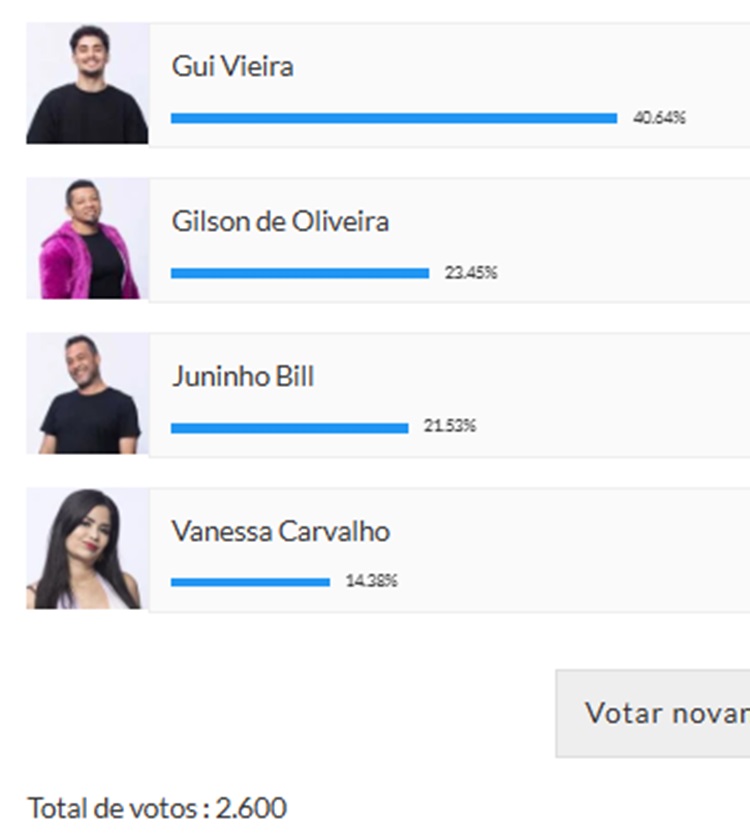The width and height of the screenshot is (750, 833).
Task: Click Gui Vieira's photo thumbnail
Action: (88, 83)
